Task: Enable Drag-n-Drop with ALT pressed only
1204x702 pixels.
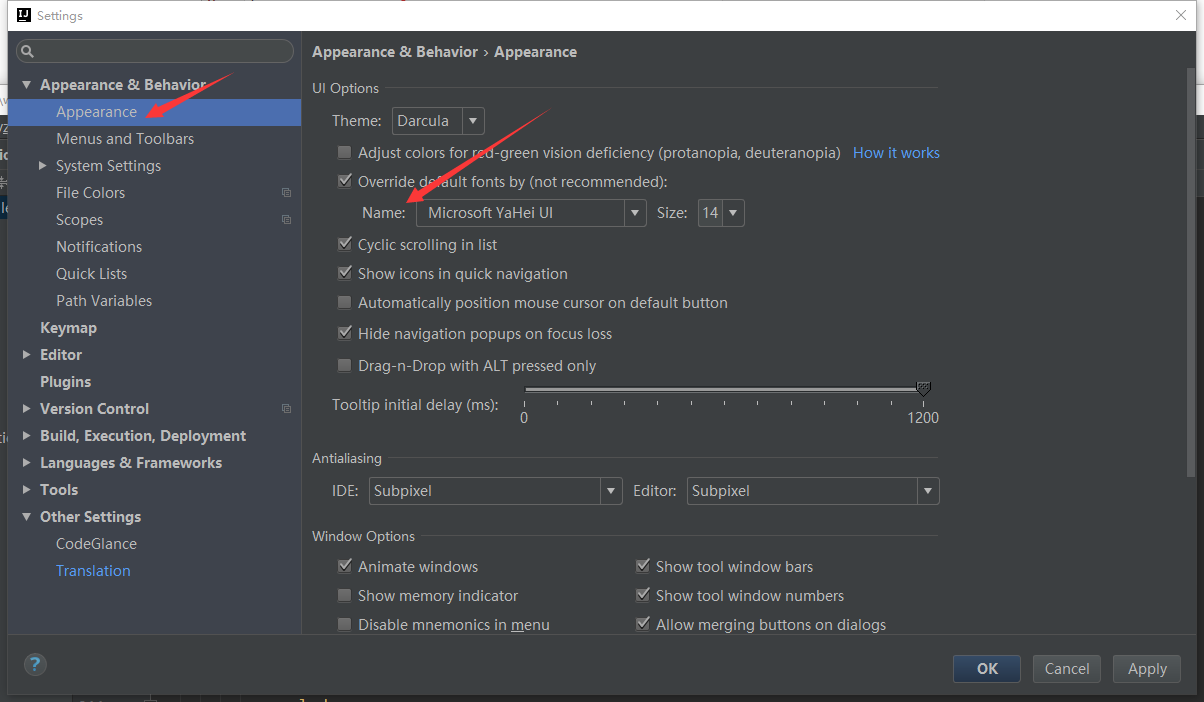Action: (345, 366)
